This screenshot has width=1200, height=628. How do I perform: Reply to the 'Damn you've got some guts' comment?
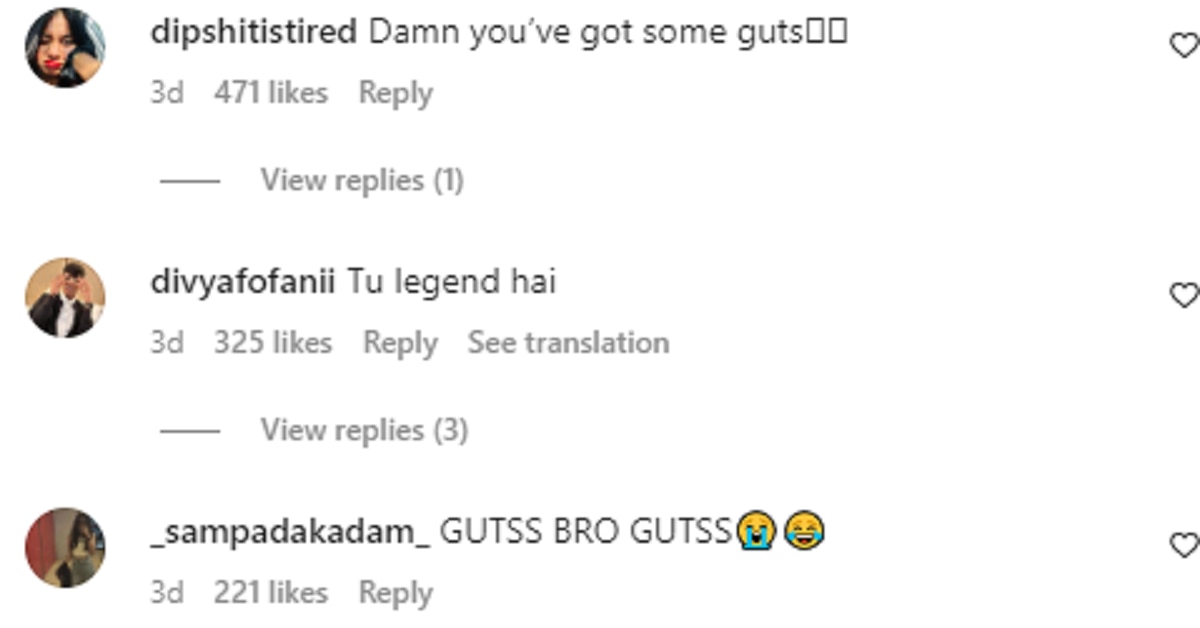[396, 94]
